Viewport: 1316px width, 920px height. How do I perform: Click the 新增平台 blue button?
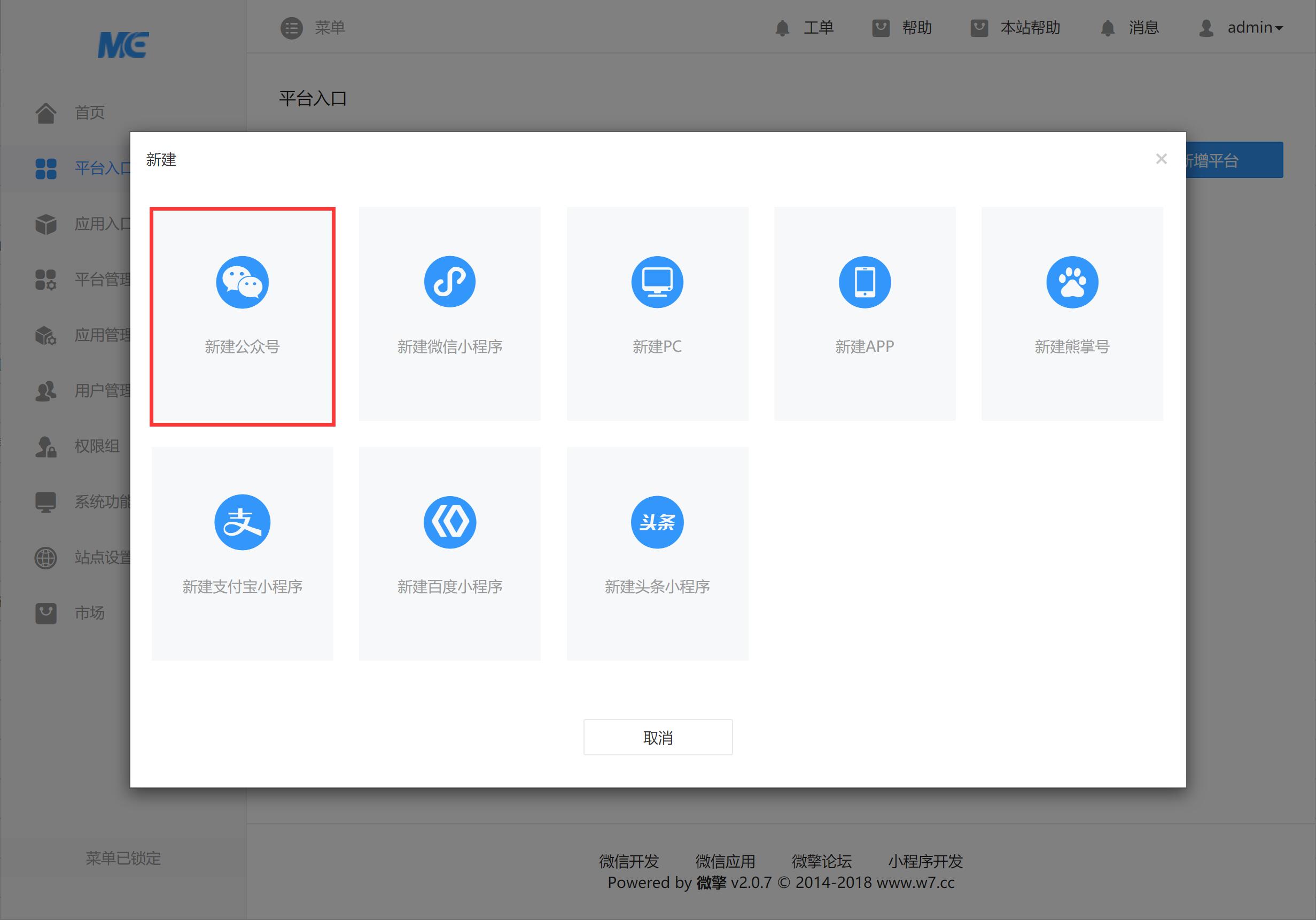click(1234, 160)
